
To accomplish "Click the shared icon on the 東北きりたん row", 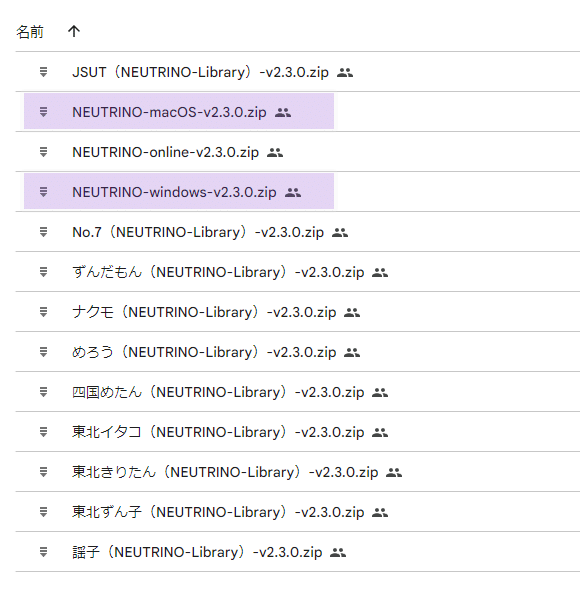I will [394, 473].
